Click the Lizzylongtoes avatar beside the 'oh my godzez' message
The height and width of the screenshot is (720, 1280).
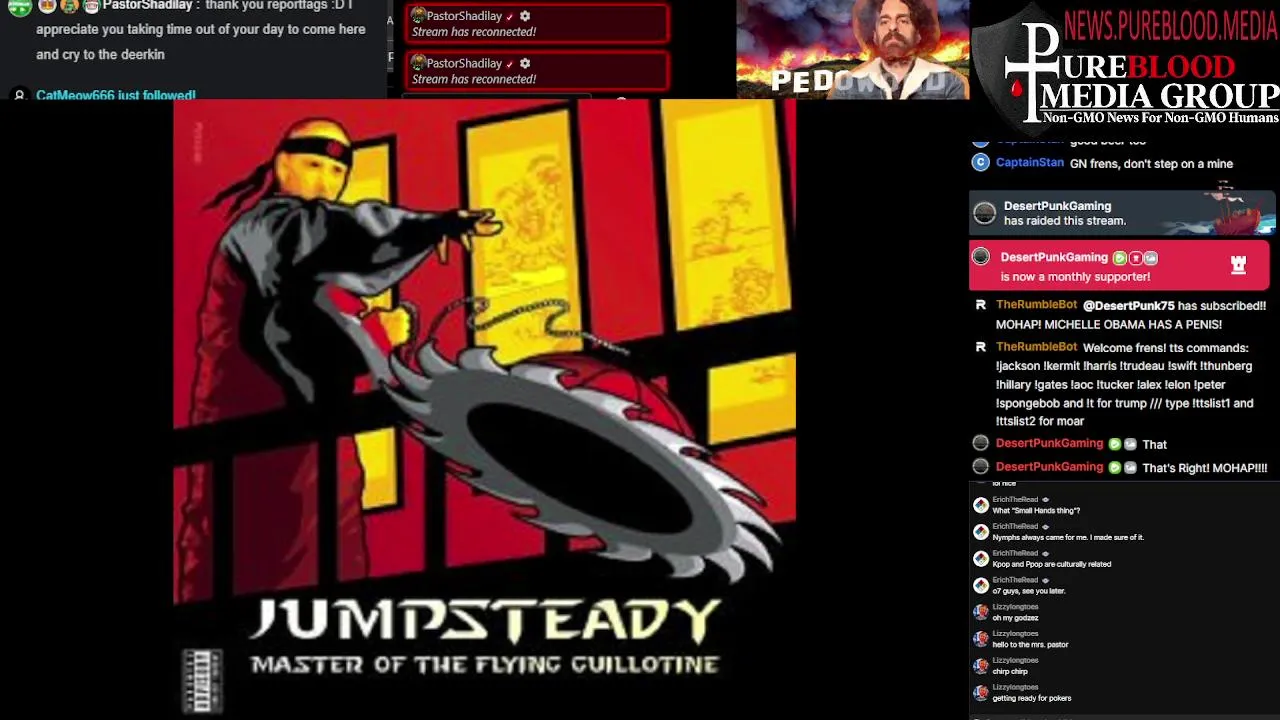click(x=981, y=612)
